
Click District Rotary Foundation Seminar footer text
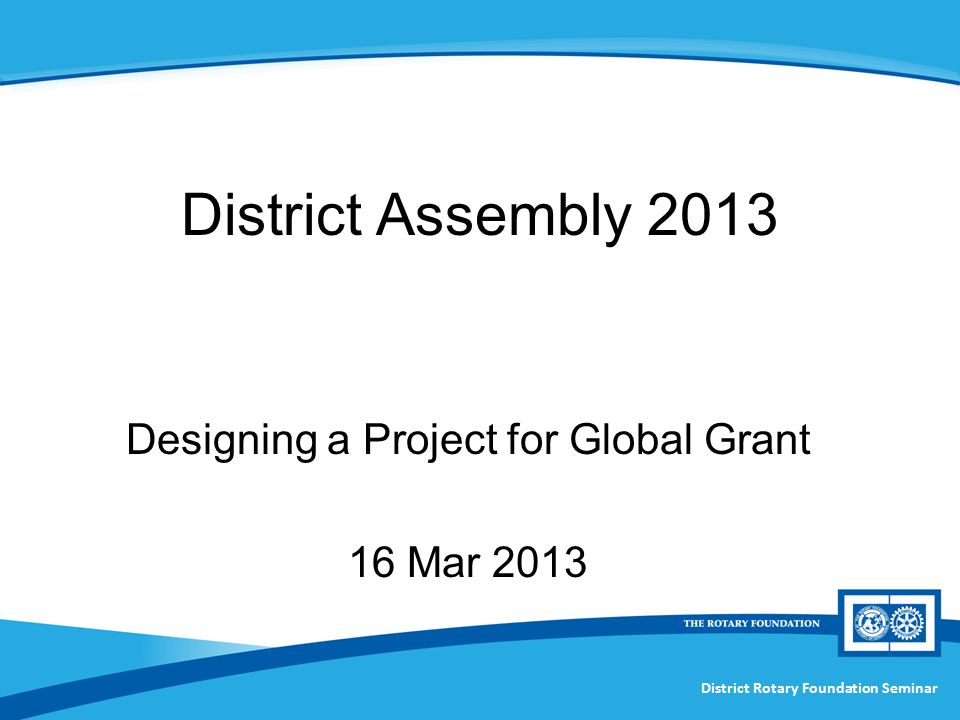[x=819, y=688]
